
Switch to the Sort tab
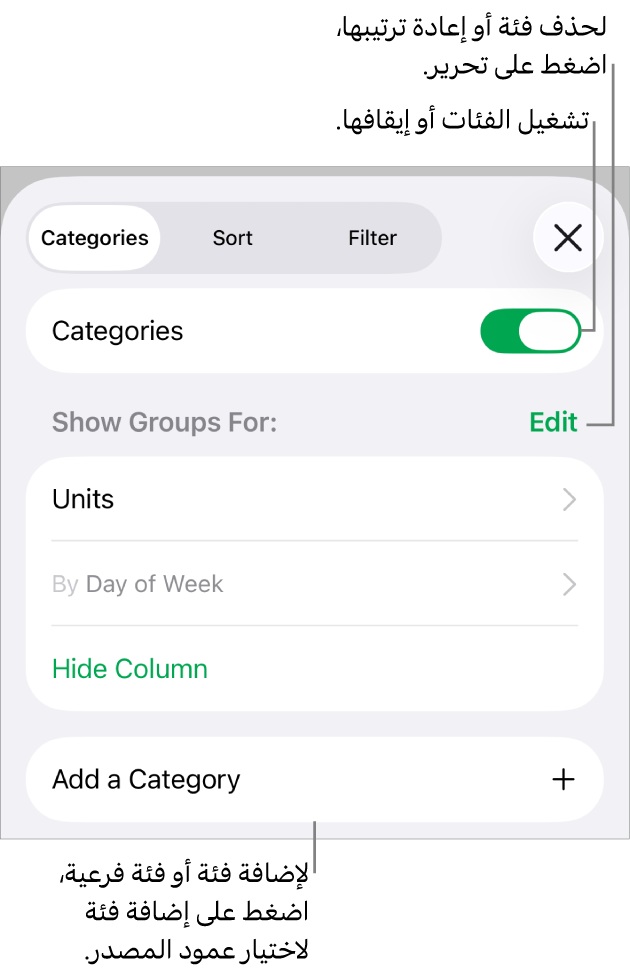coord(232,238)
